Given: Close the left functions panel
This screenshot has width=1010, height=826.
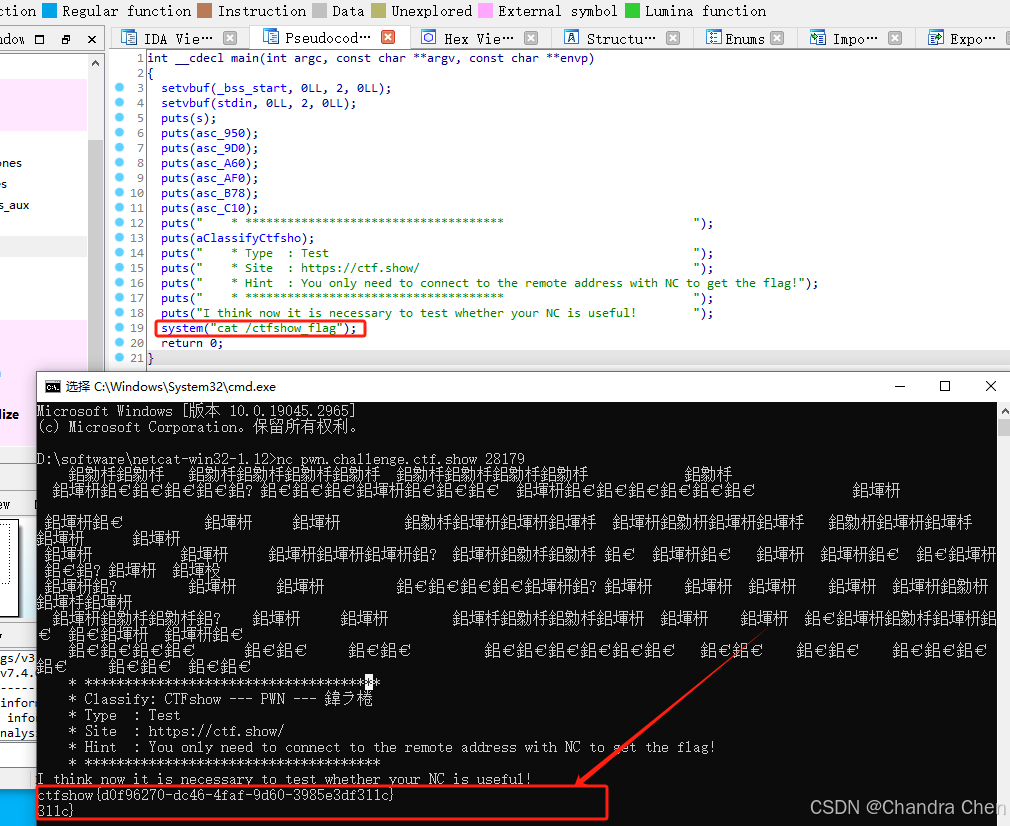Looking at the screenshot, I should [x=92, y=39].
